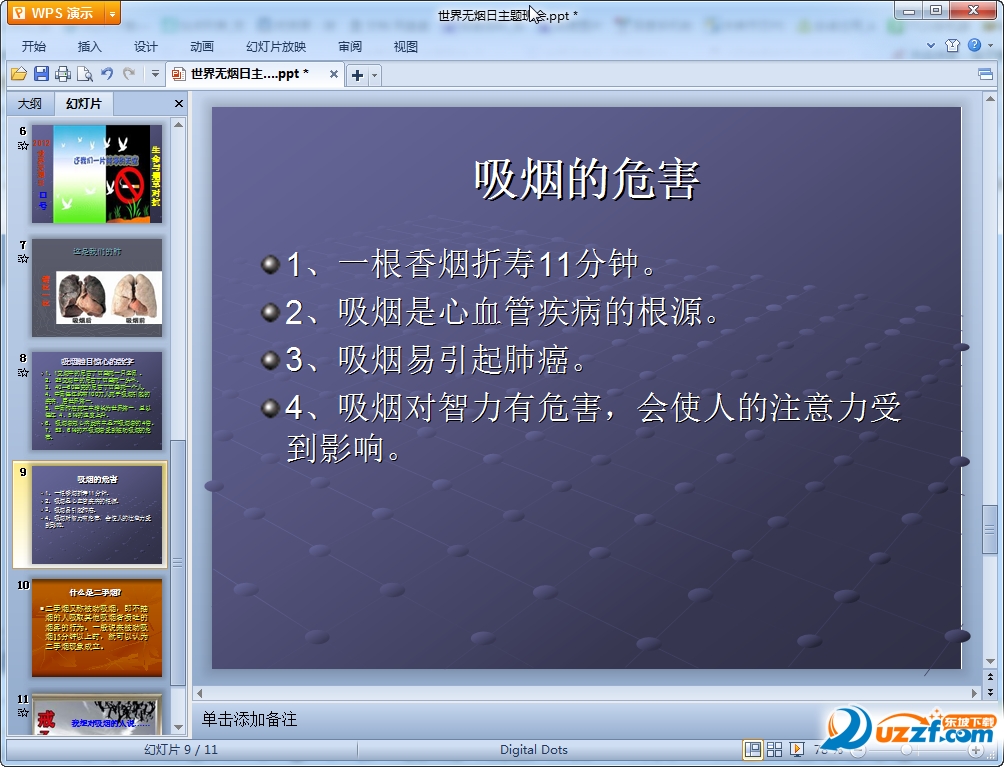Click 幻灯片 9 / 11 status indicator
The width and height of the screenshot is (1004, 767).
(181, 750)
